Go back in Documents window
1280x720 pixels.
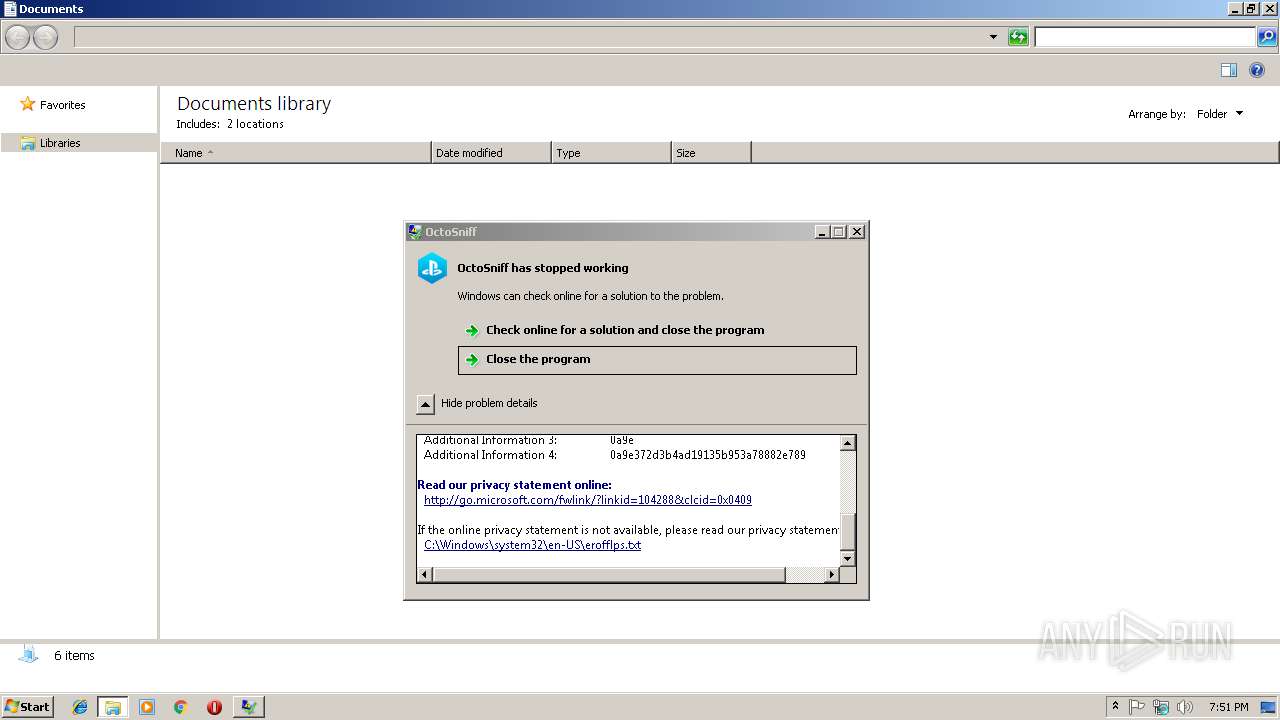17,38
